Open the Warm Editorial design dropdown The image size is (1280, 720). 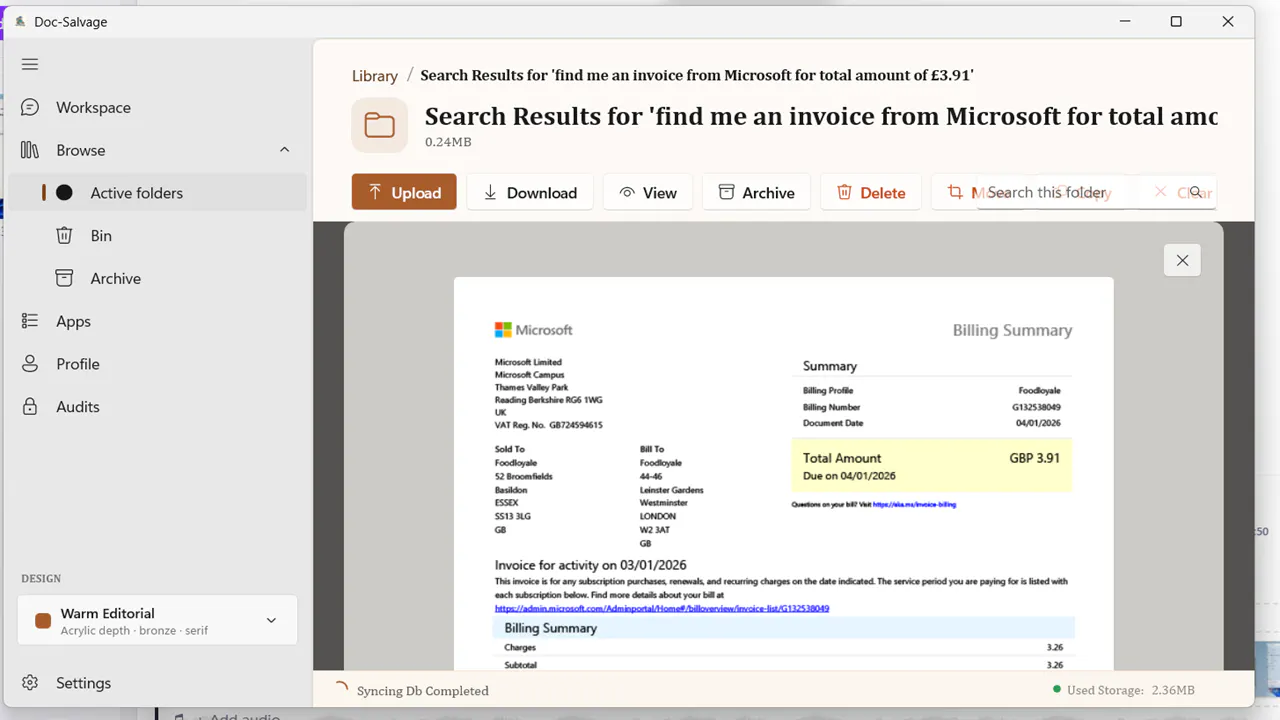[x=157, y=621]
